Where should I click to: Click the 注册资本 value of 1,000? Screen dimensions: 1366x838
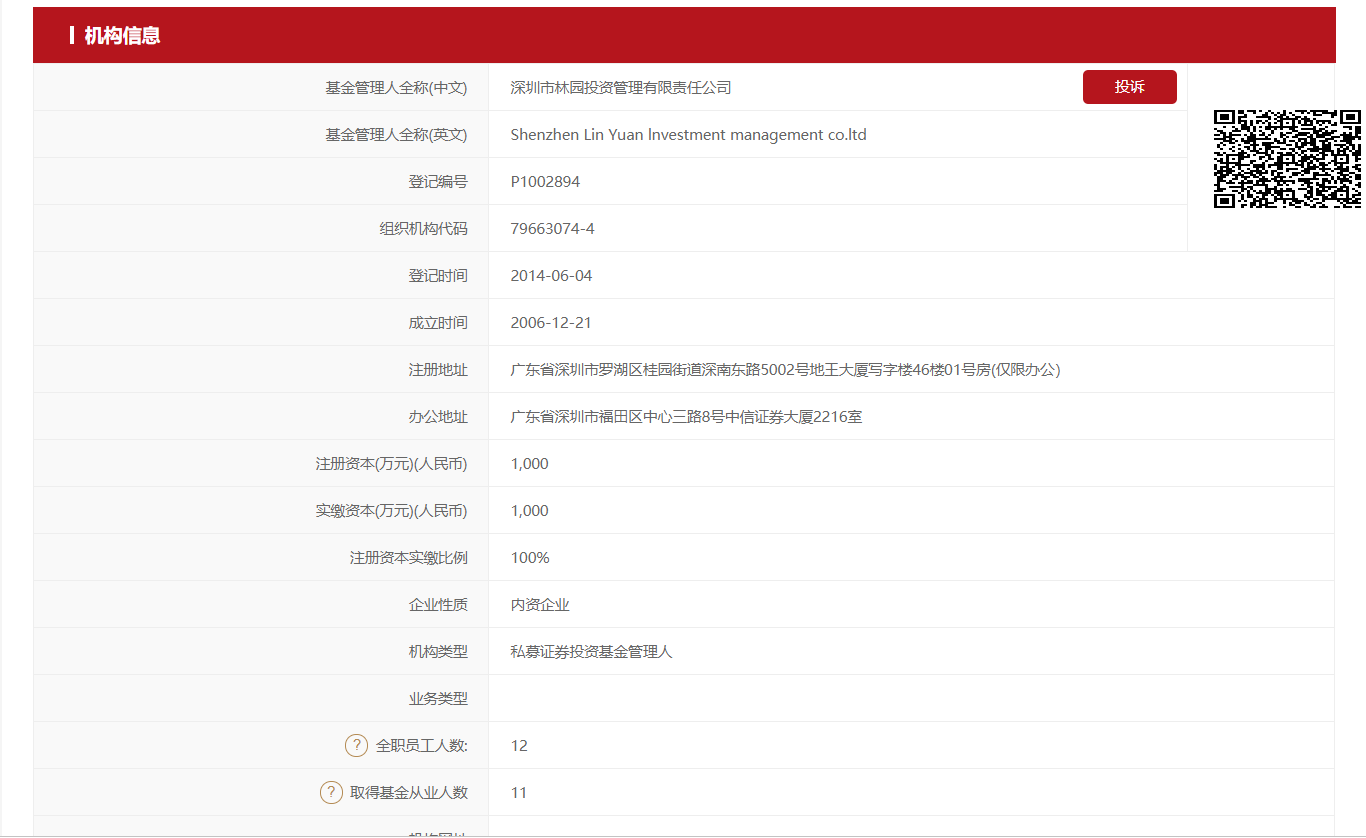coord(529,464)
